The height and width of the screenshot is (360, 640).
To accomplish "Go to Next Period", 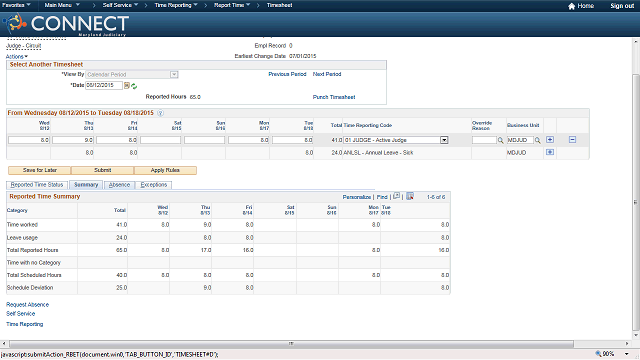I will click(x=327, y=74).
